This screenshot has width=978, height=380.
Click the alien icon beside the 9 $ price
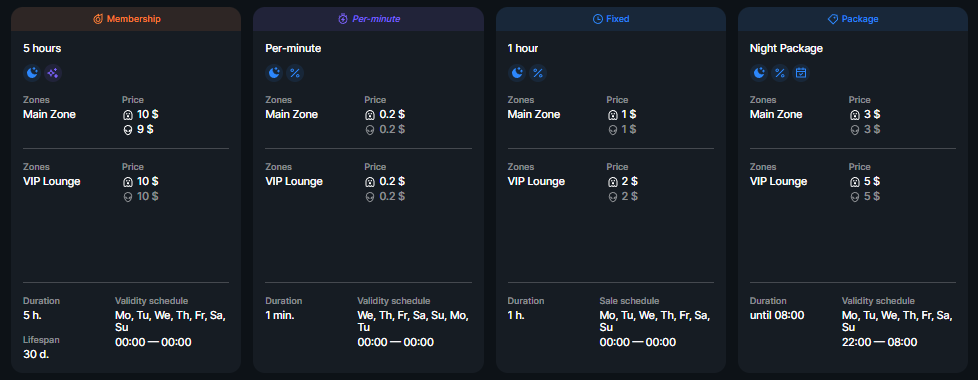click(127, 130)
